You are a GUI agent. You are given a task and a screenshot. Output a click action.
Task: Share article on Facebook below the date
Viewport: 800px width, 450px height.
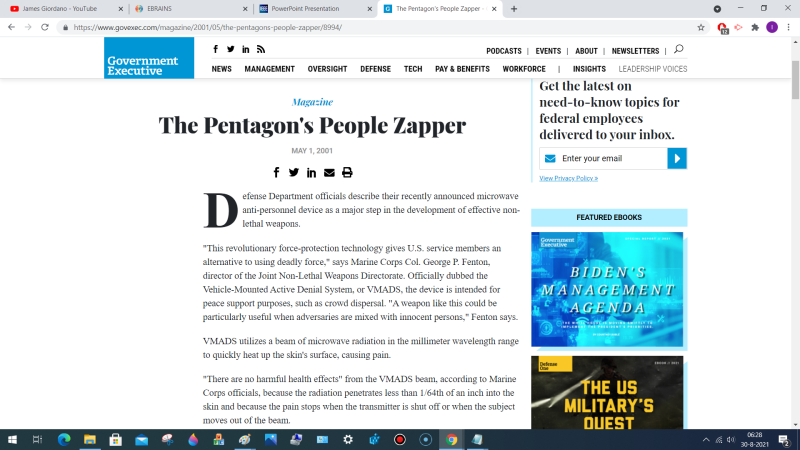click(276, 172)
